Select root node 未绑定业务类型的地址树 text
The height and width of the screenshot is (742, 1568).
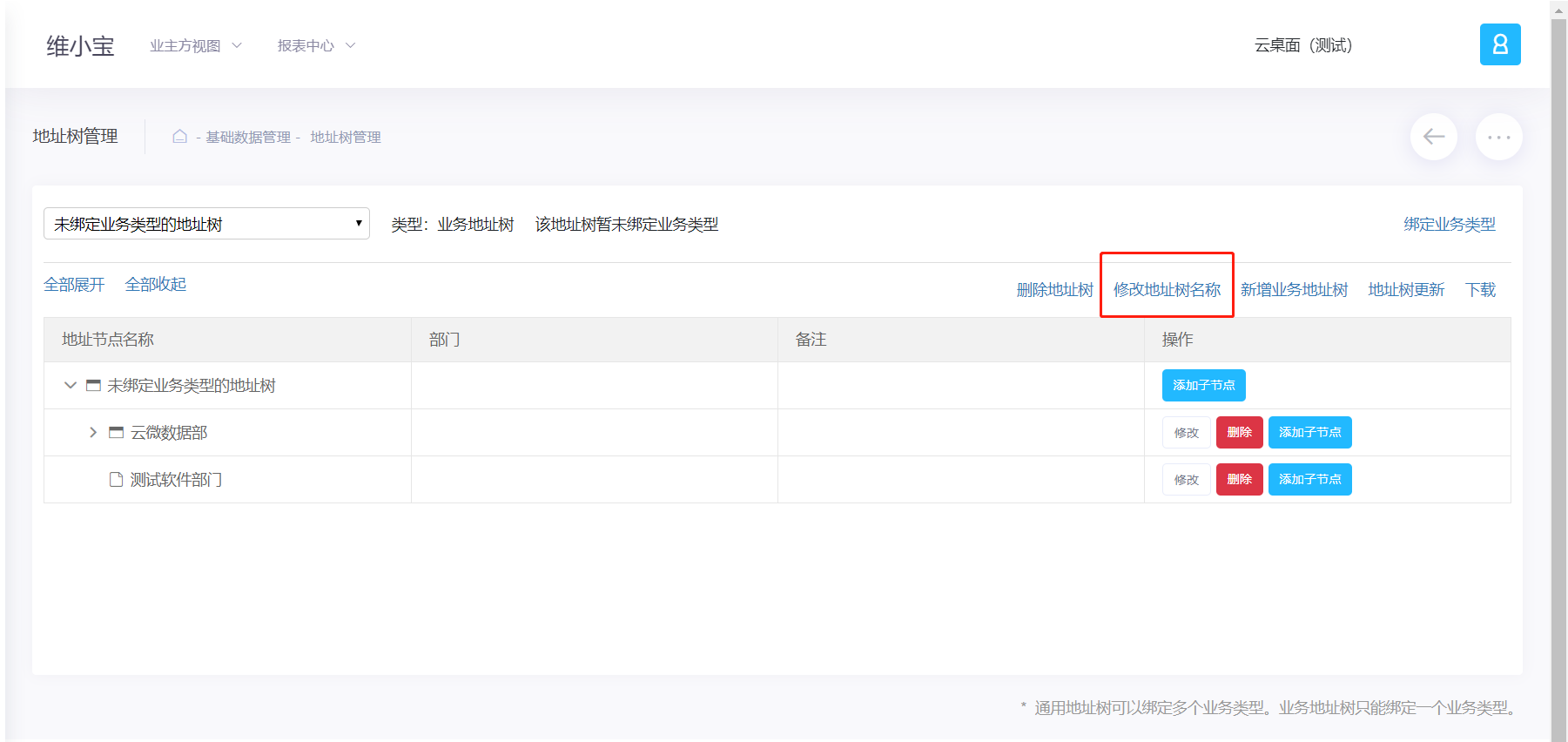pyautogui.click(x=191, y=385)
